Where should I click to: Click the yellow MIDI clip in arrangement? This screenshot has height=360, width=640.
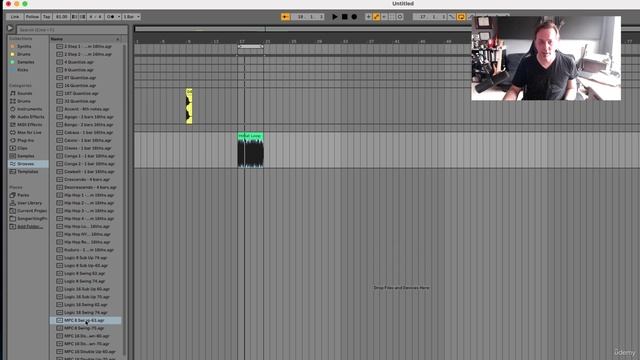coord(189,106)
